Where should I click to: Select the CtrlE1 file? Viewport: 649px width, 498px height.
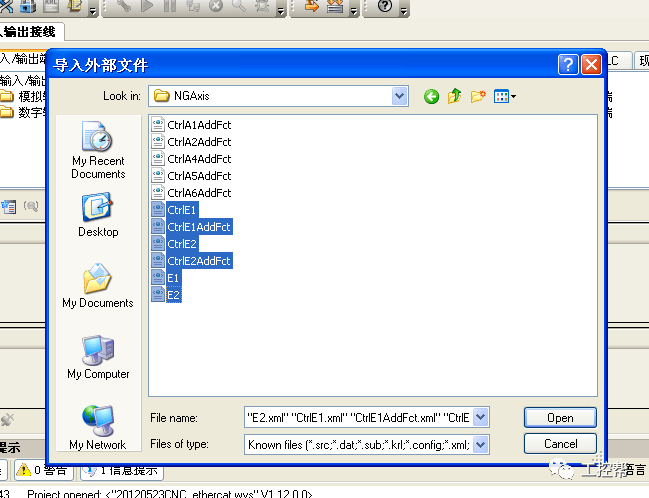(182, 210)
